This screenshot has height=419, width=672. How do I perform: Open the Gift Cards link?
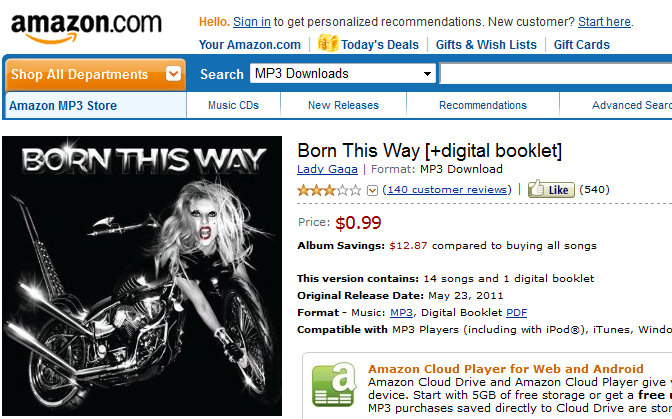pyautogui.click(x=582, y=45)
